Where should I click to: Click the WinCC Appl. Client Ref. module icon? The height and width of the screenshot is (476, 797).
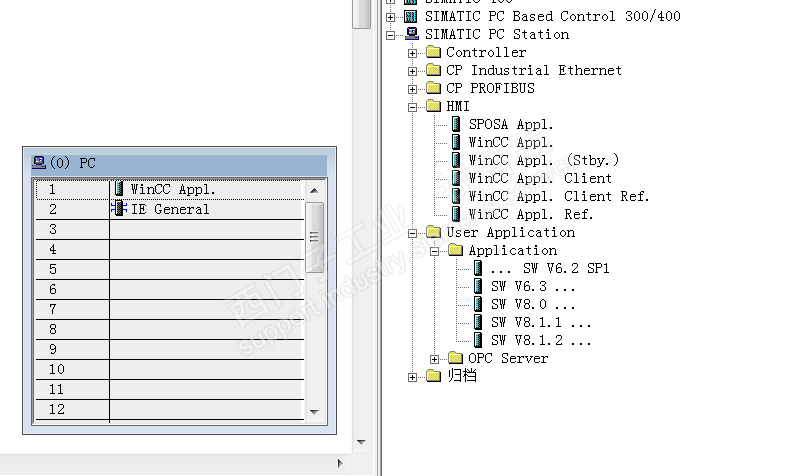(x=456, y=196)
